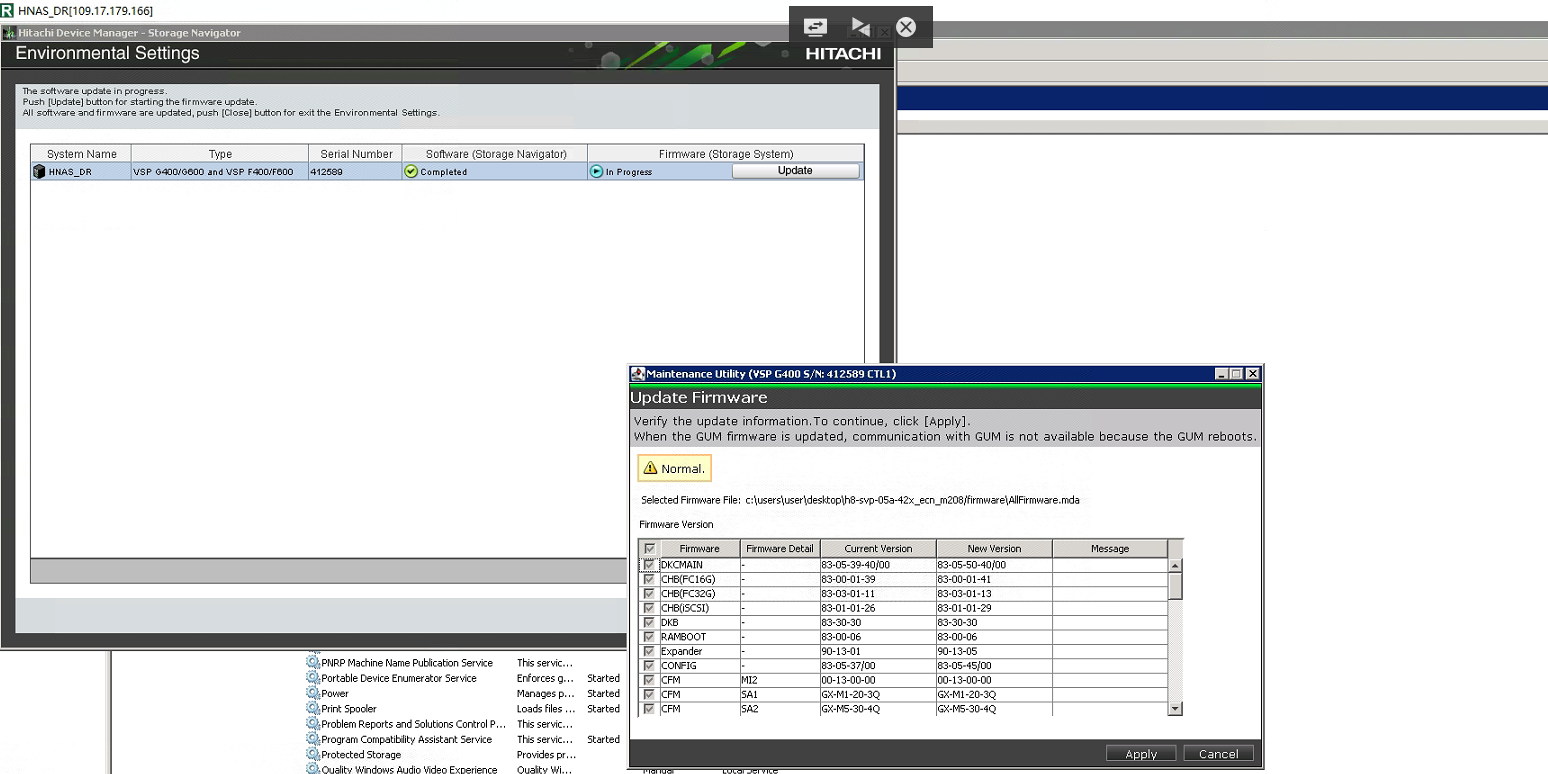
Task: Click the Print Spooler service gear icon
Action: pyautogui.click(x=313, y=709)
